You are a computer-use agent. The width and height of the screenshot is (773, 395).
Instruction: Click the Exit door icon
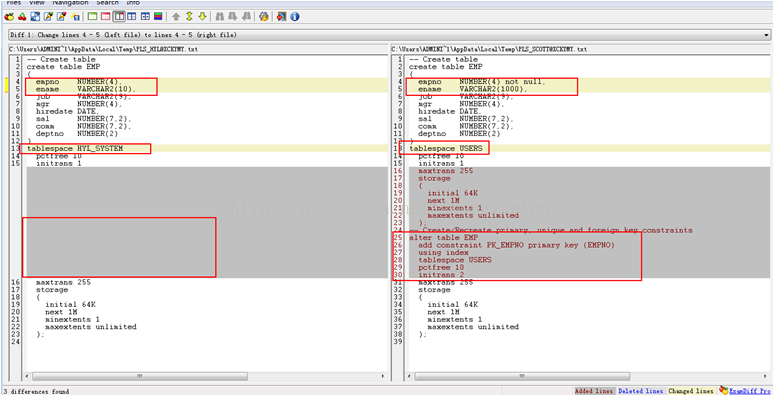coord(281,17)
